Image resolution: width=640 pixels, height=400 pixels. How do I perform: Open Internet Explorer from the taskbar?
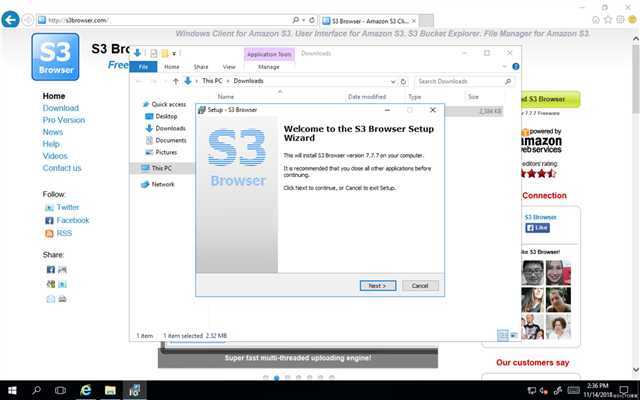[85, 391]
